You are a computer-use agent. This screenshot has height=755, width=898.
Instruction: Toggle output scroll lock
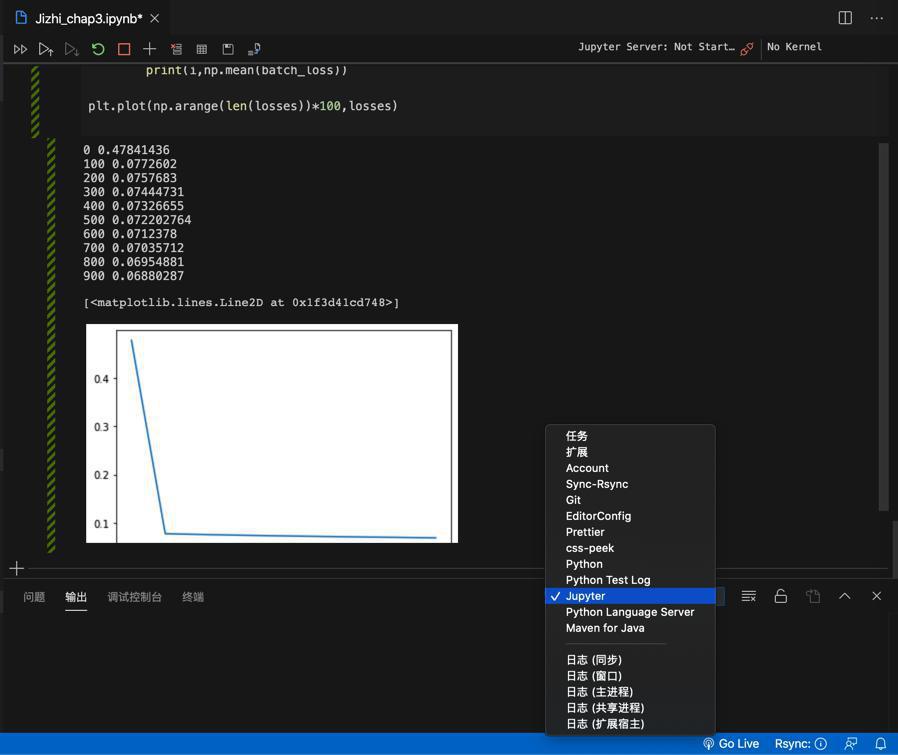click(x=781, y=596)
